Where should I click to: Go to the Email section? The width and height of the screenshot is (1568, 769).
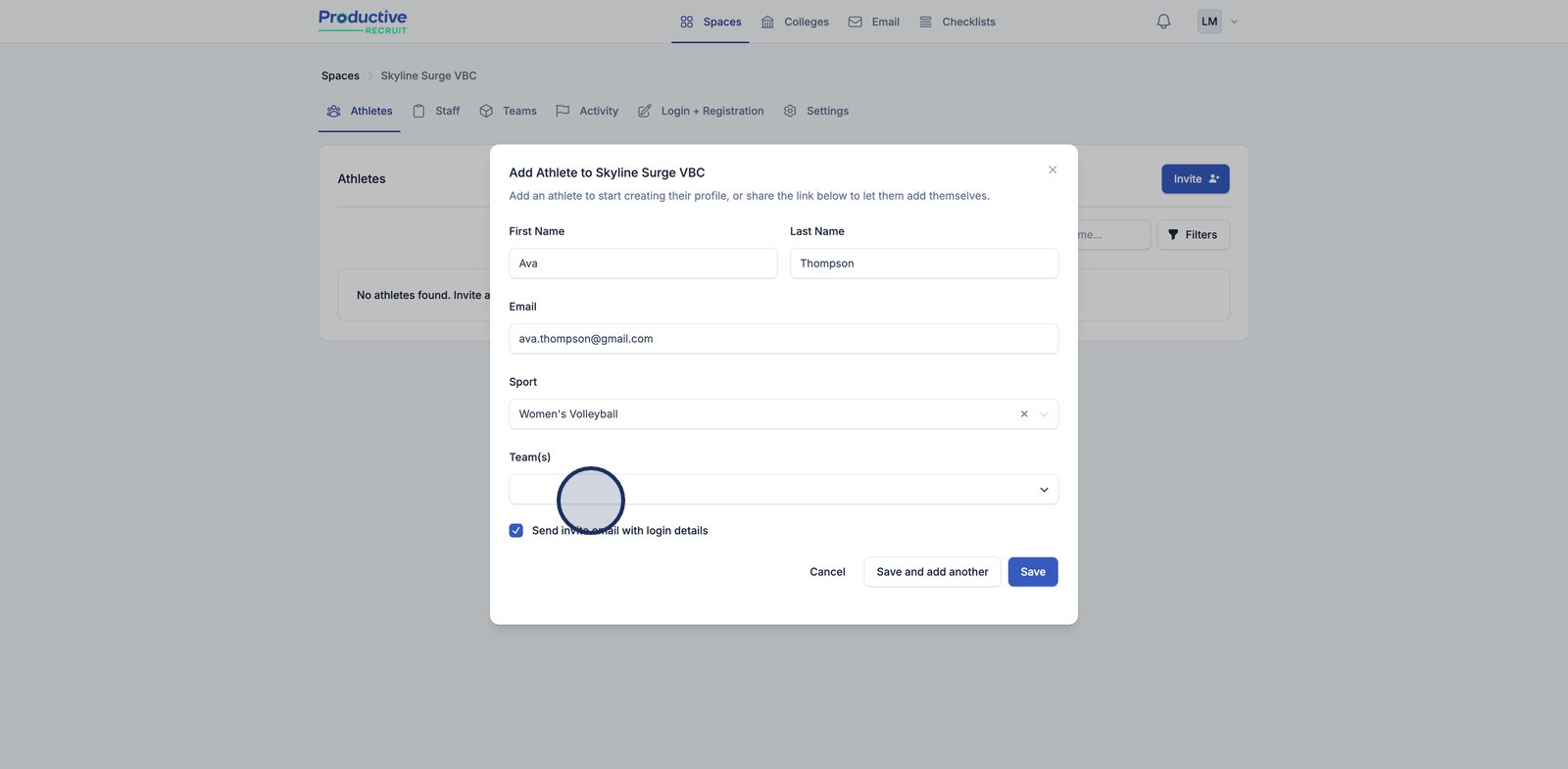[x=873, y=22]
